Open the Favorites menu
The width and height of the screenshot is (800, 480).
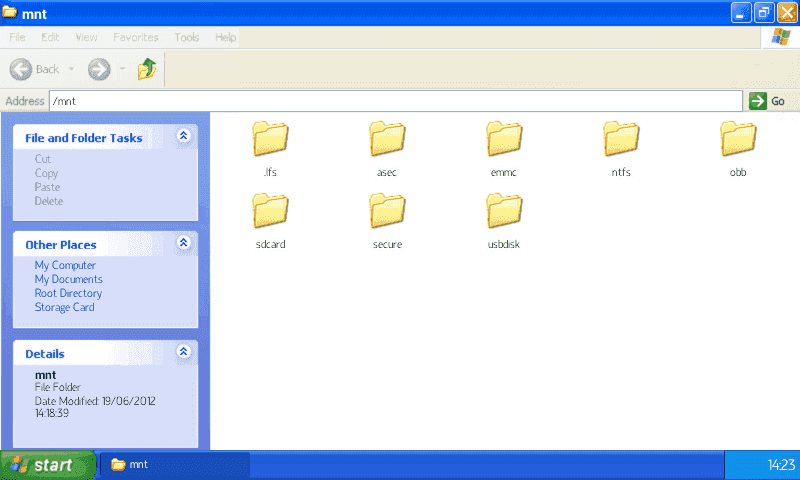point(136,37)
